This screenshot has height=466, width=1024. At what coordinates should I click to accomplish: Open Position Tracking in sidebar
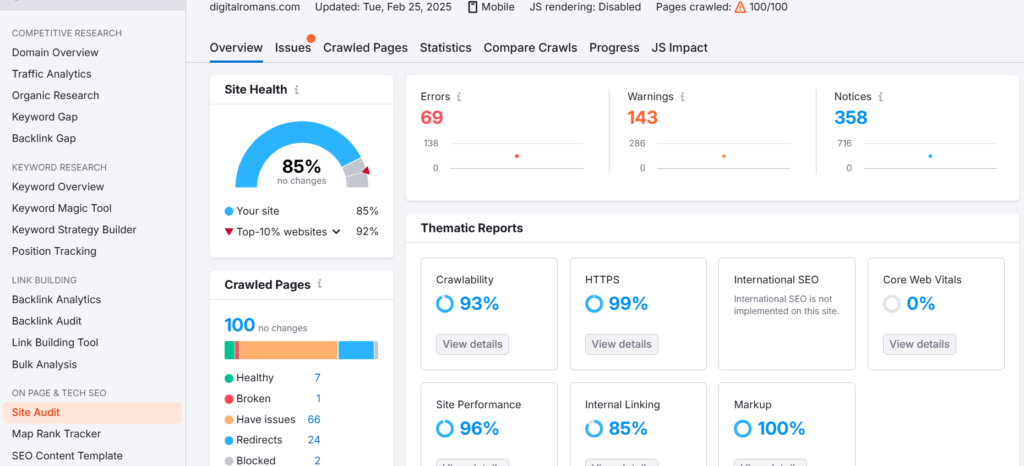(x=54, y=251)
